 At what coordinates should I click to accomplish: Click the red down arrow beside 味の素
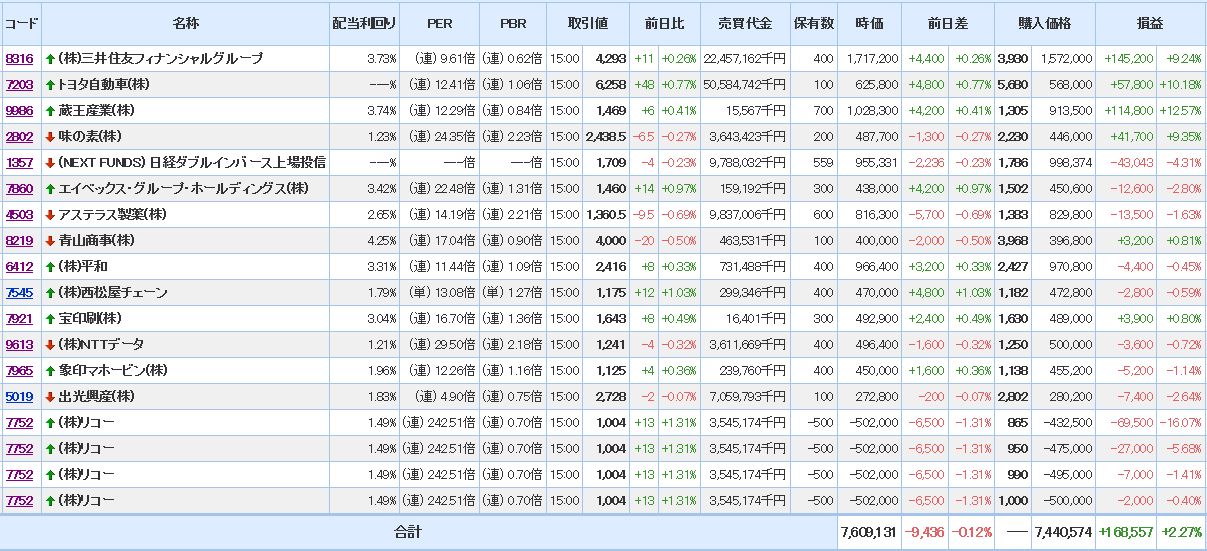[50, 137]
